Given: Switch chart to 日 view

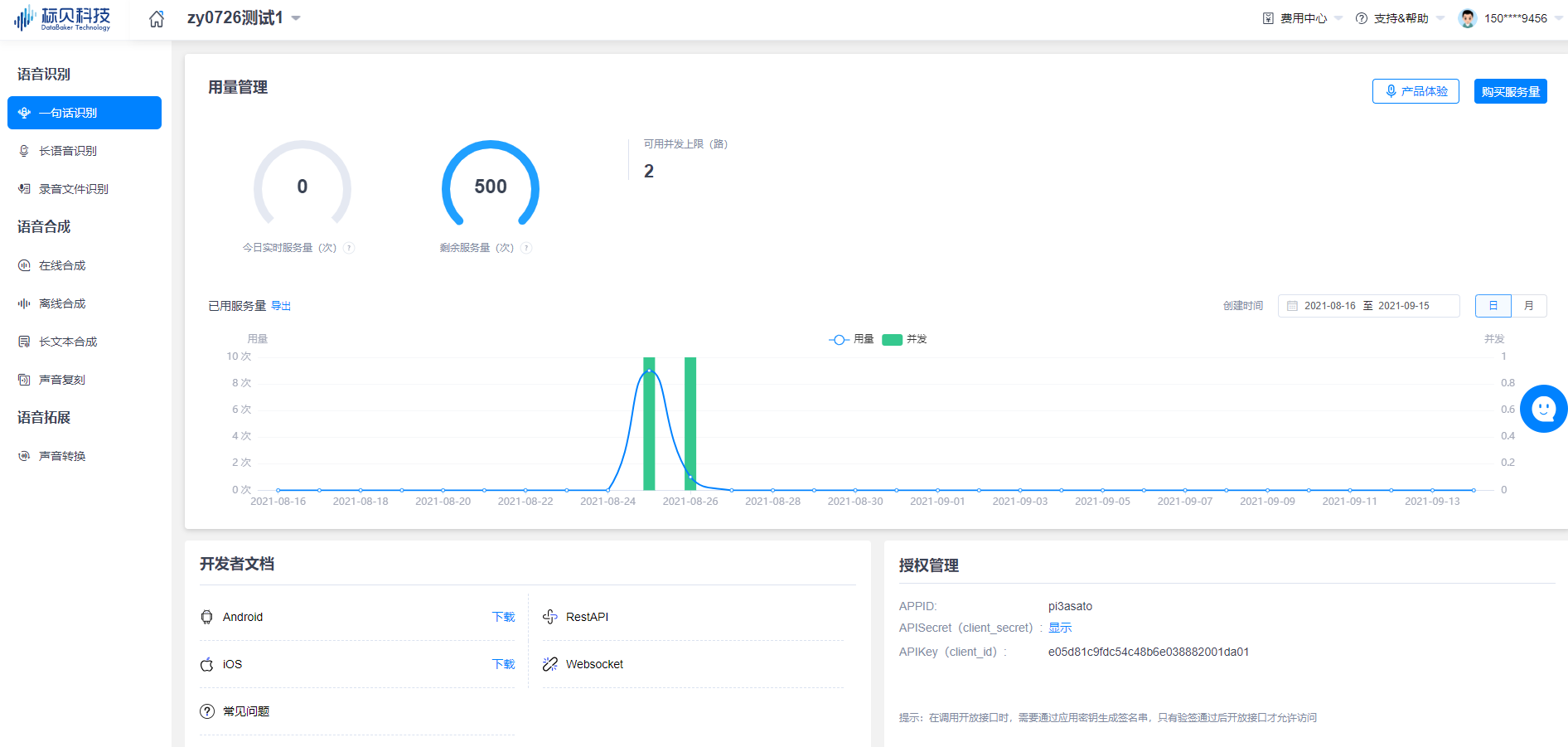Looking at the screenshot, I should (1493, 306).
